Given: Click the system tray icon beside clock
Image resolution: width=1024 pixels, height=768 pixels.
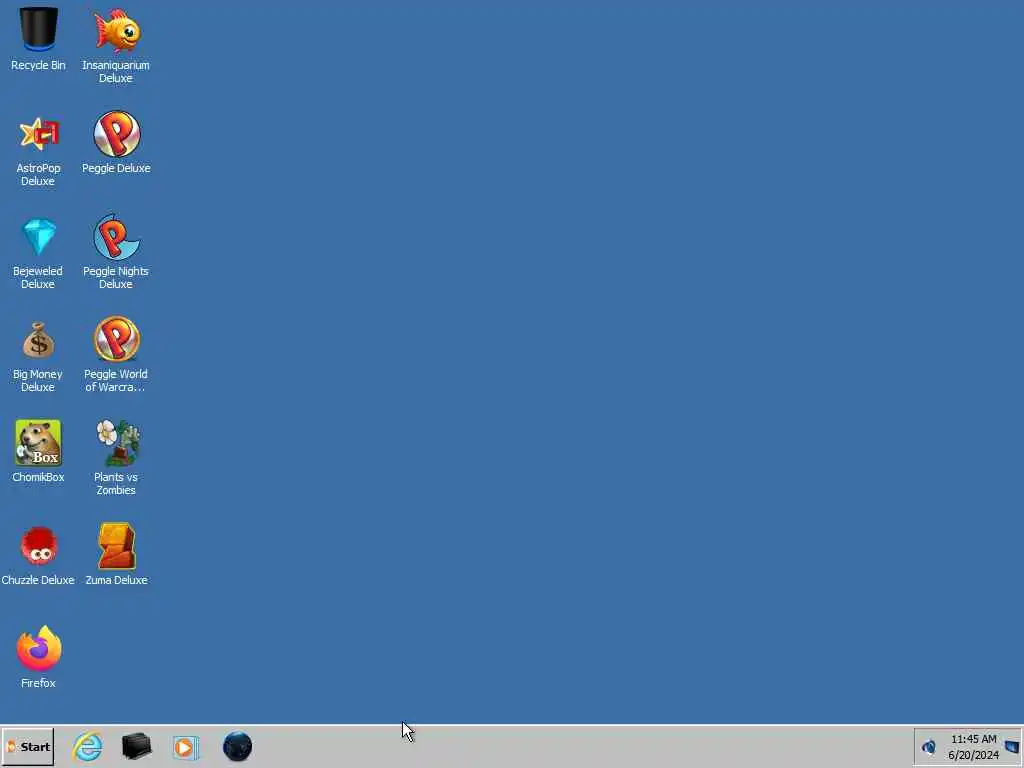Looking at the screenshot, I should click(929, 746).
